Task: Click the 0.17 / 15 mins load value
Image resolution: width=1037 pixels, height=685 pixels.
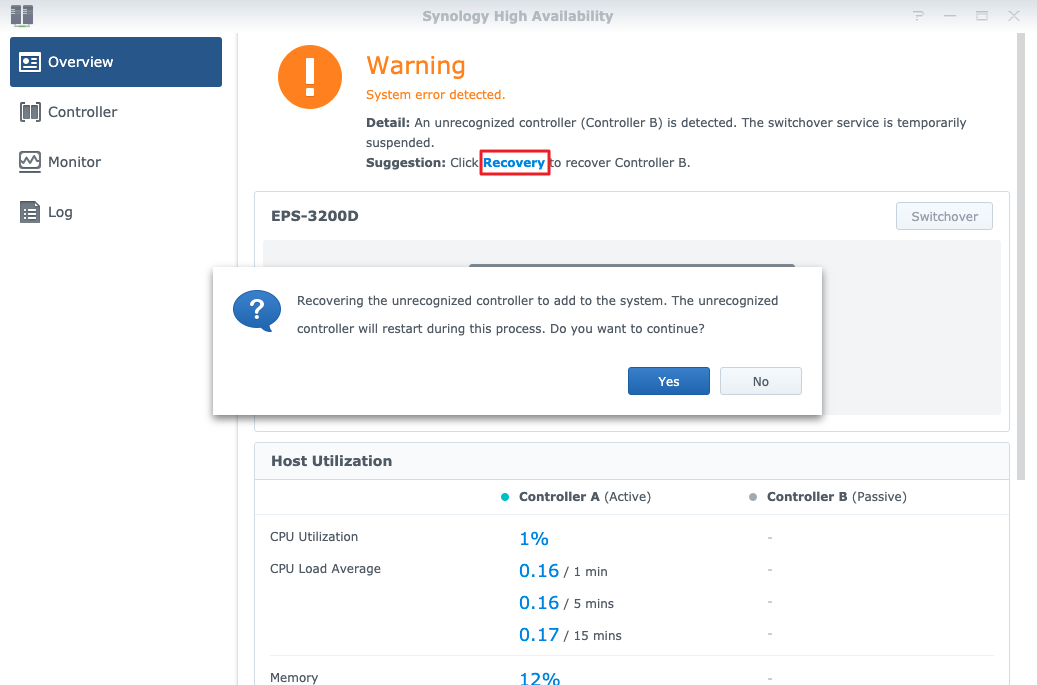Action: pyautogui.click(x=570, y=635)
